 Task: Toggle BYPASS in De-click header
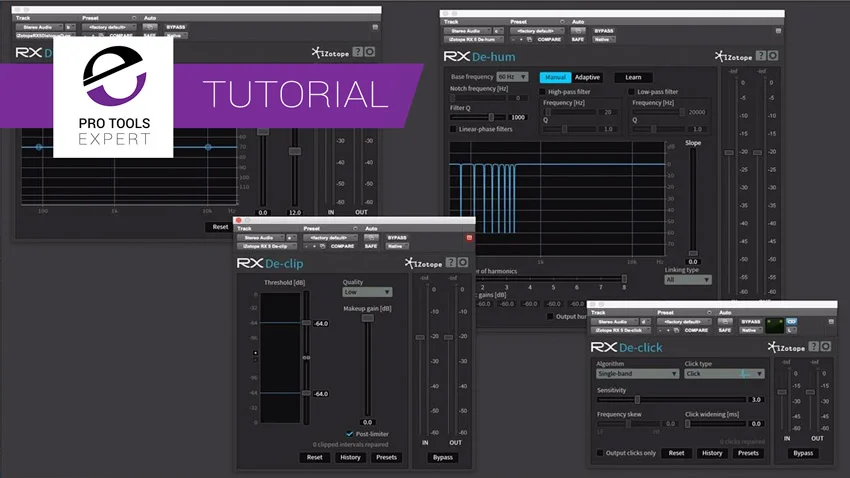click(751, 321)
